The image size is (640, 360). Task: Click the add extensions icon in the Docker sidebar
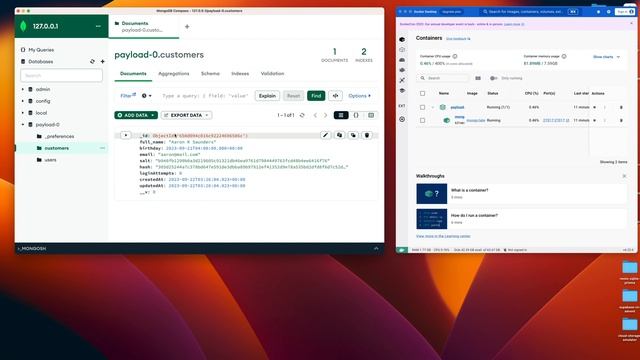pos(402,119)
